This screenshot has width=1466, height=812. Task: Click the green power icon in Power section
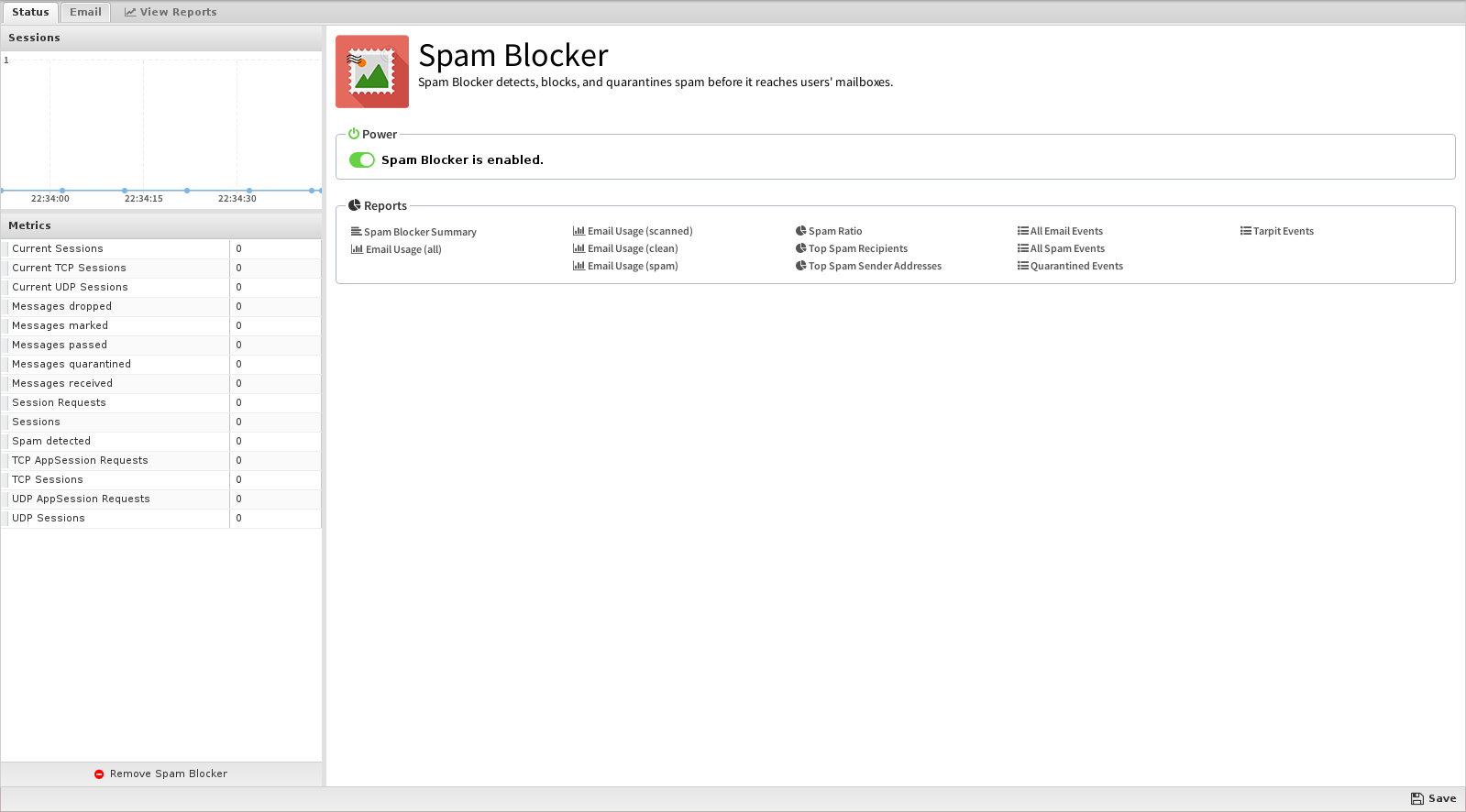pyautogui.click(x=354, y=134)
